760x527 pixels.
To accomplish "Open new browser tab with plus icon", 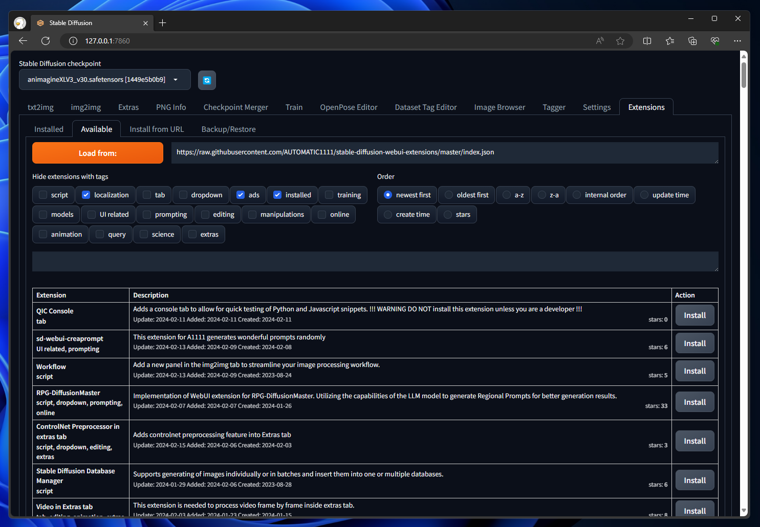I will tap(162, 22).
